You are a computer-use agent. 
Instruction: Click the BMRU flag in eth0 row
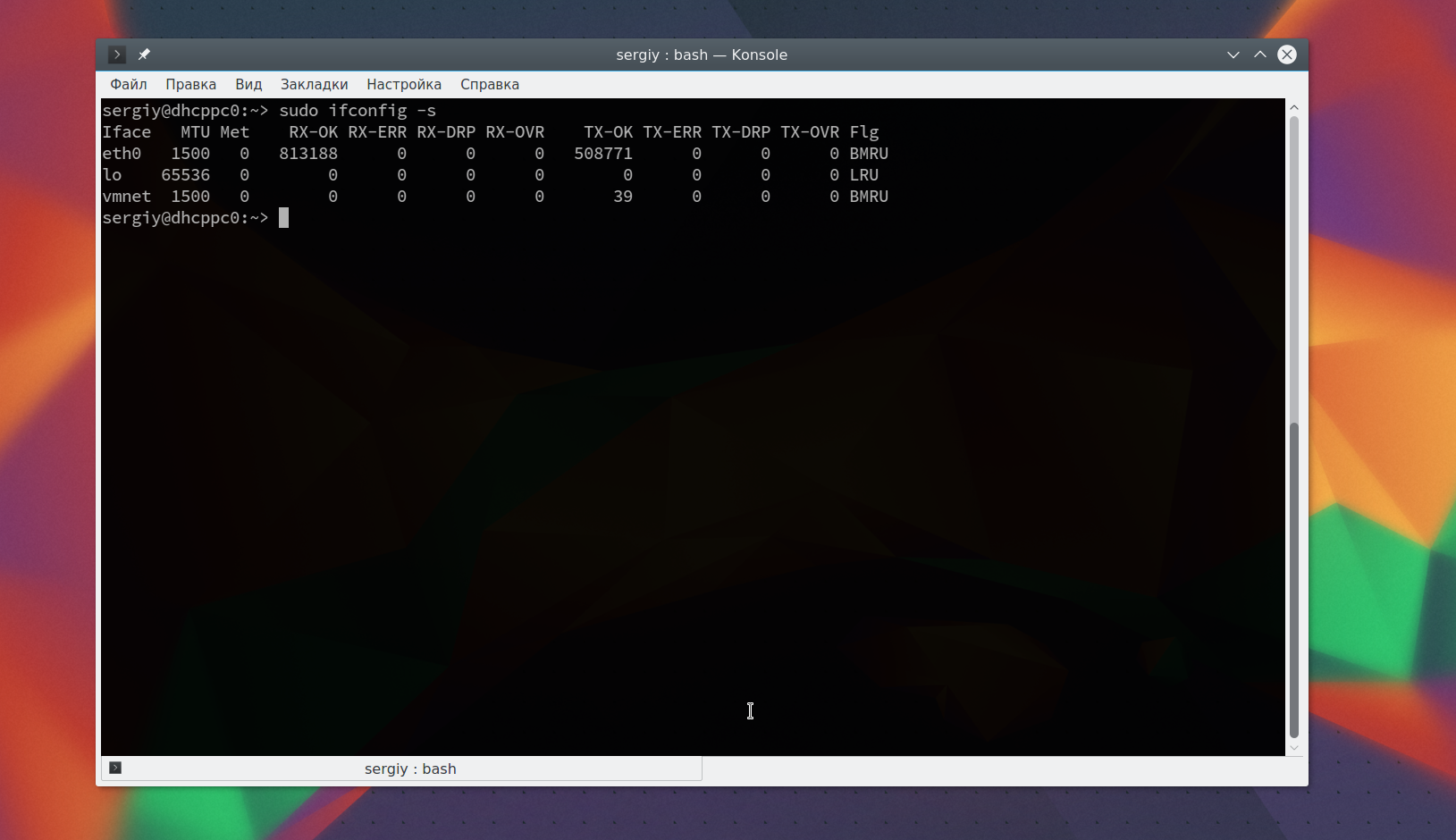[x=869, y=154]
